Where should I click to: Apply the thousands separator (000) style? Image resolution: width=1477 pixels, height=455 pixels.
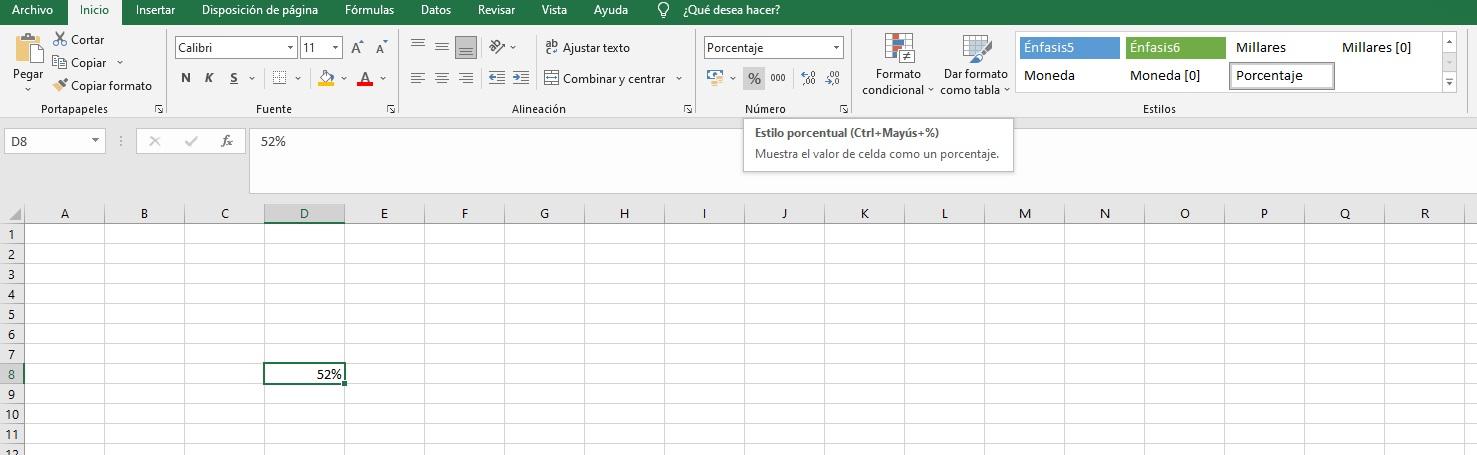point(778,78)
